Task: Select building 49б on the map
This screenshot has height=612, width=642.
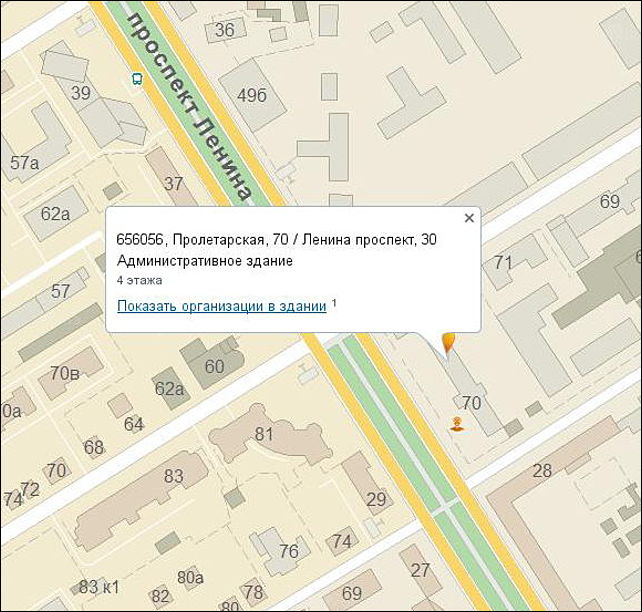Action: [x=251, y=95]
